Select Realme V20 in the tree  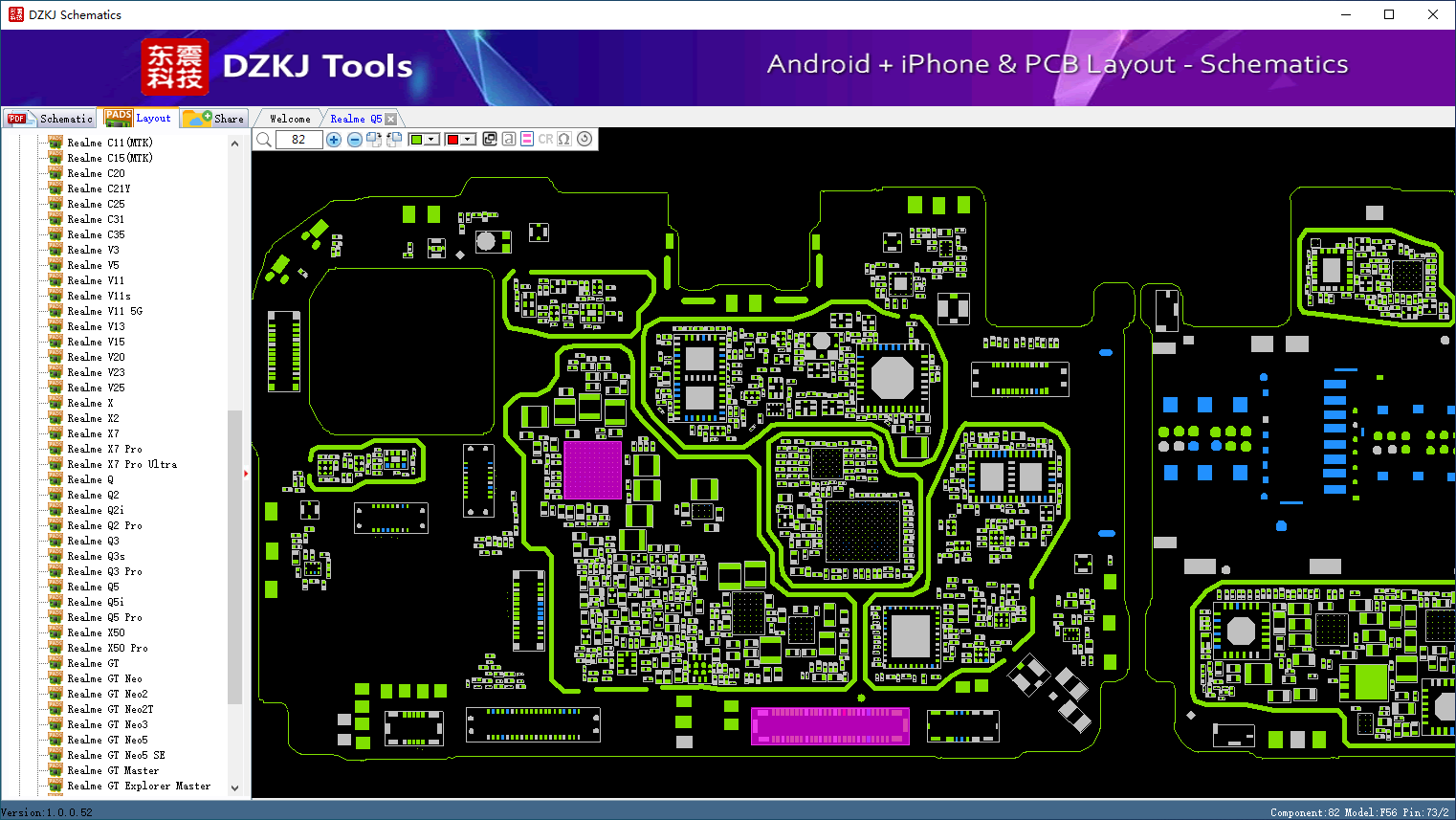96,357
